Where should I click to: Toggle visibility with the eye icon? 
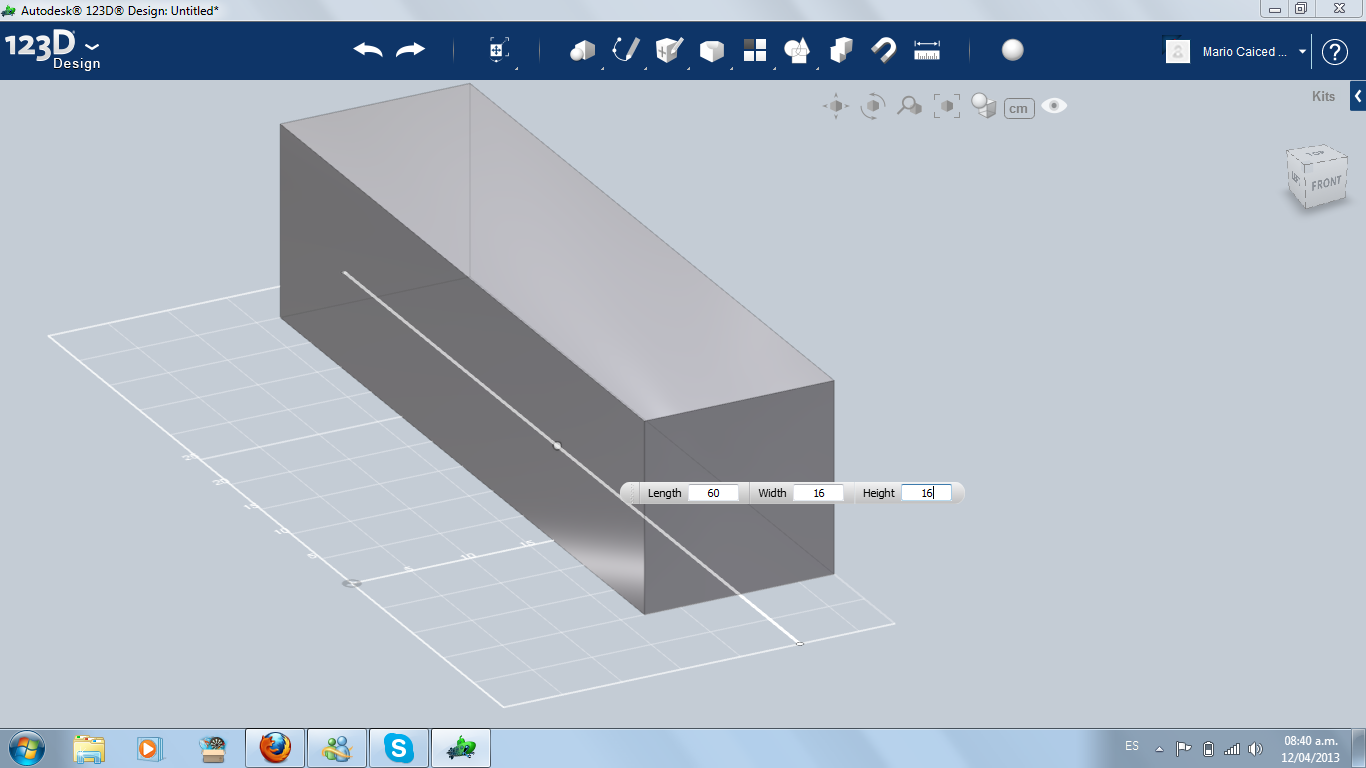tap(1054, 105)
